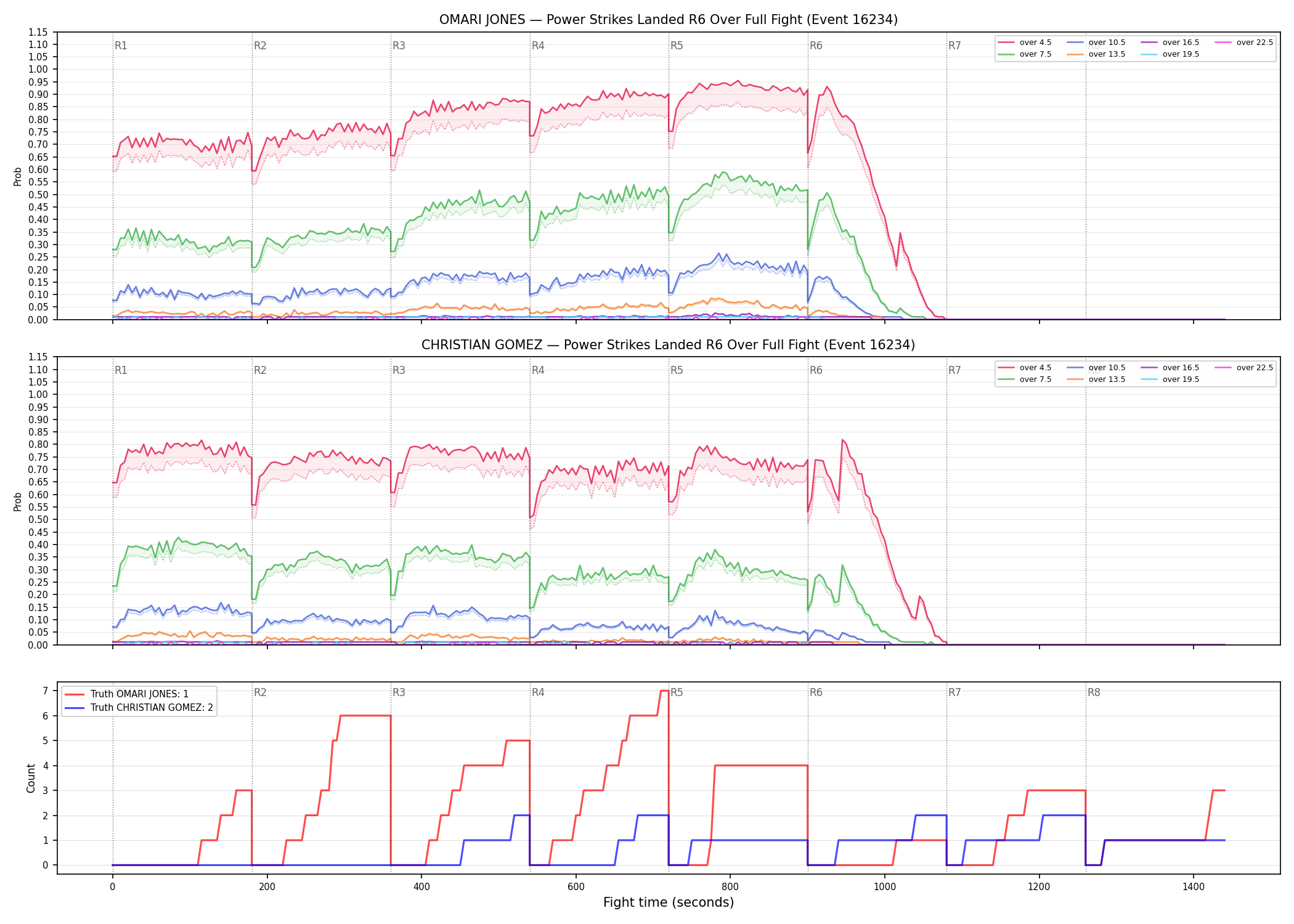Click the x-axis tick label '200'
Viewport: 1294px width, 924px height.
(267, 887)
